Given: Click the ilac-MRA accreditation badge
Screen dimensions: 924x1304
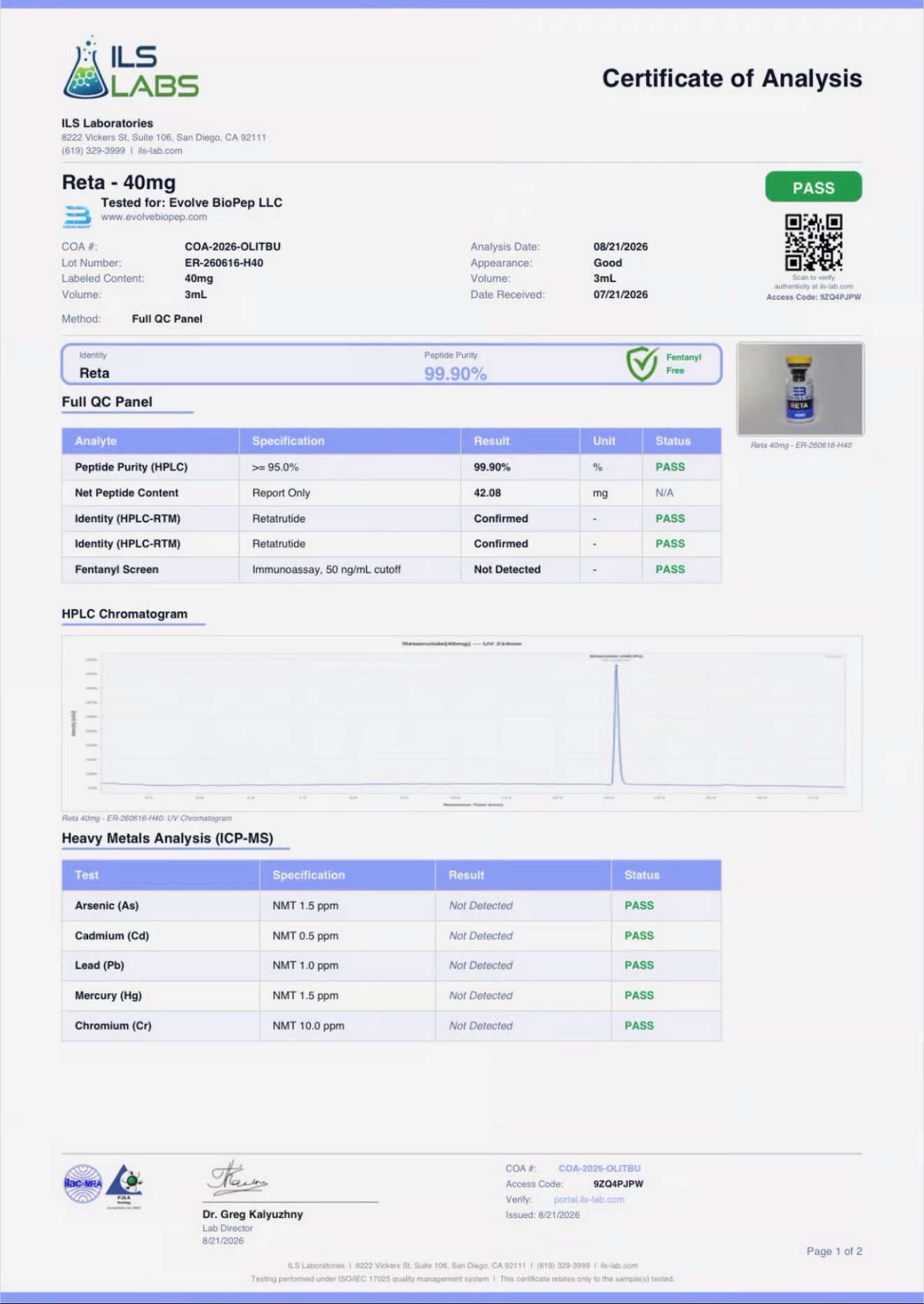Looking at the screenshot, I should (83, 1184).
